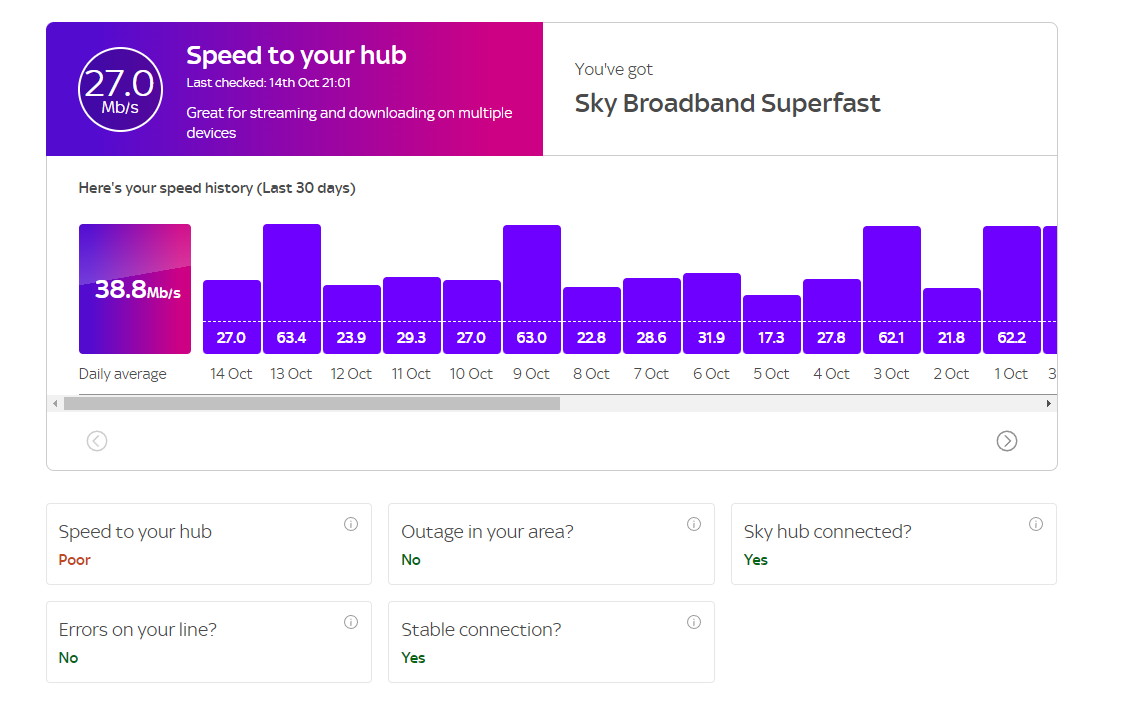The height and width of the screenshot is (710, 1137).
Task: Select the circular 27.0 Mb/s speed badge
Action: [x=120, y=89]
